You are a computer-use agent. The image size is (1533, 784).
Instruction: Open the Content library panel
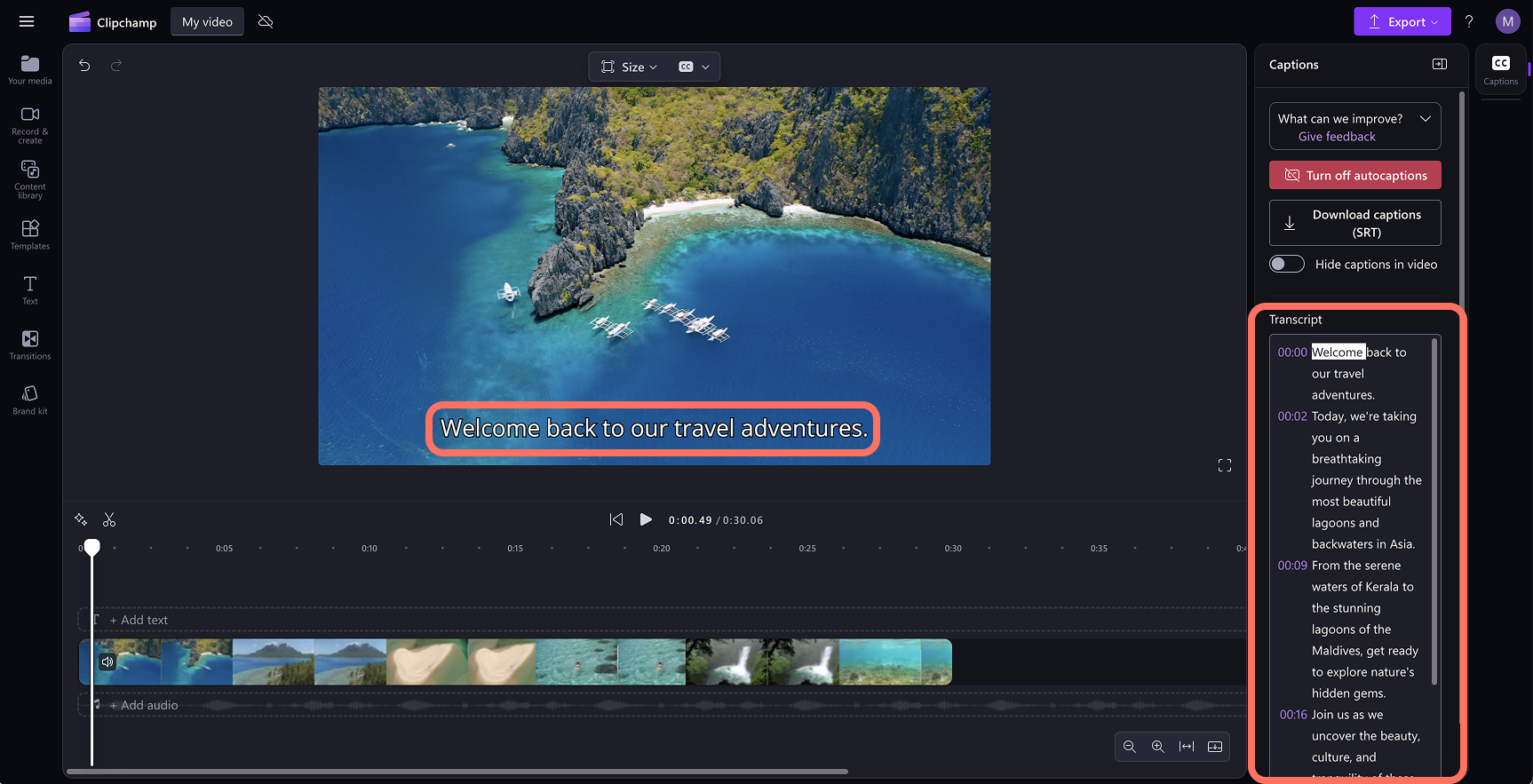coord(30,179)
